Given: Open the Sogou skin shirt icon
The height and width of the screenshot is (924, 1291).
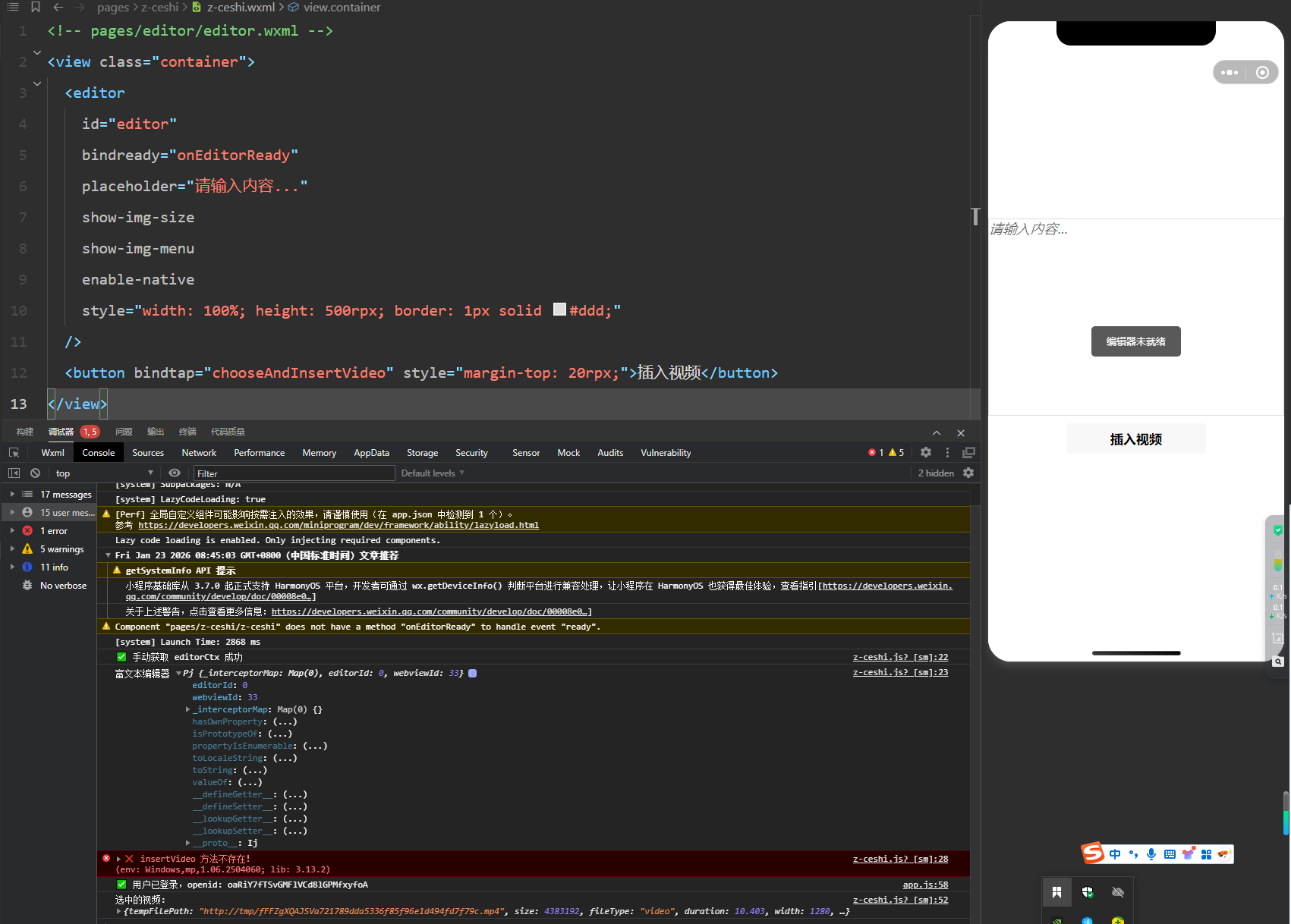Looking at the screenshot, I should point(1188,854).
